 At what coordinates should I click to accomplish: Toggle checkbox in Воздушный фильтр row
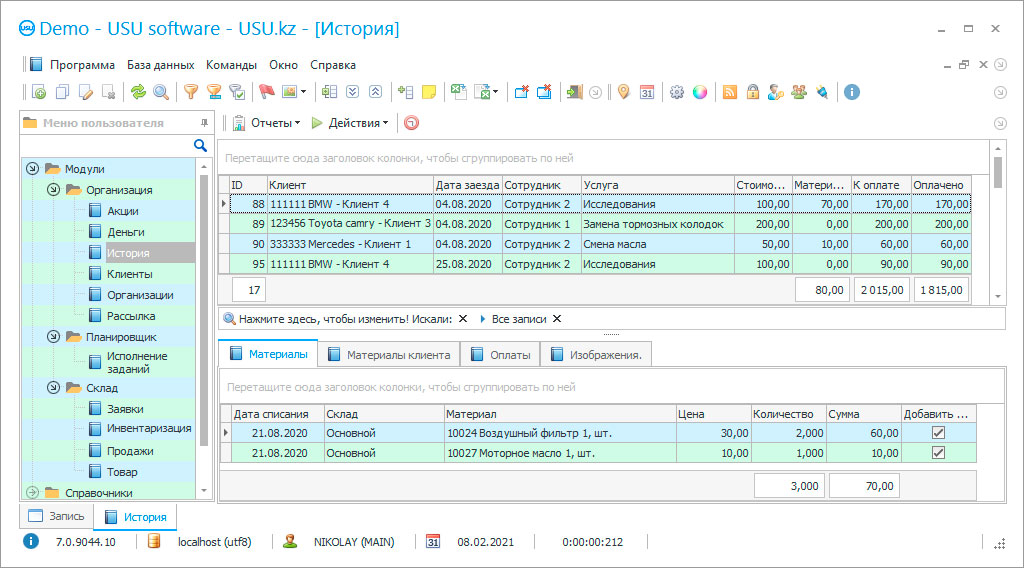coord(938,433)
